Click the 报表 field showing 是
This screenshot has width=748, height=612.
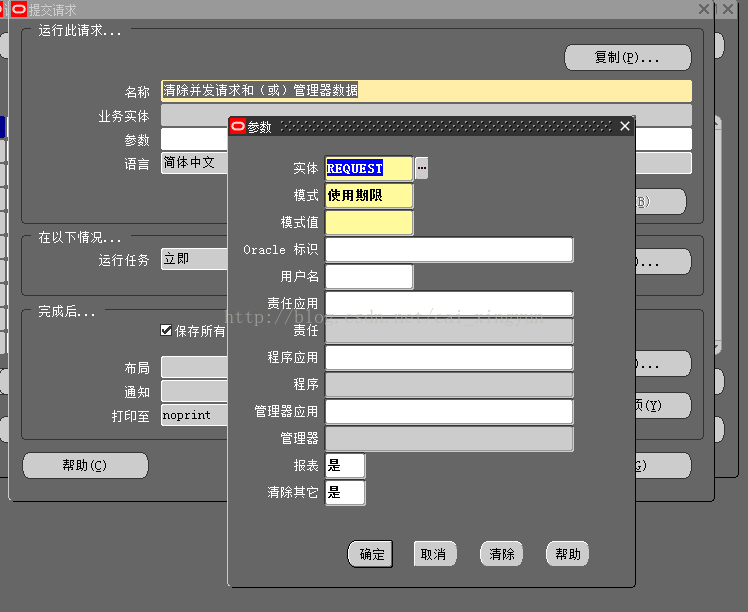345,466
